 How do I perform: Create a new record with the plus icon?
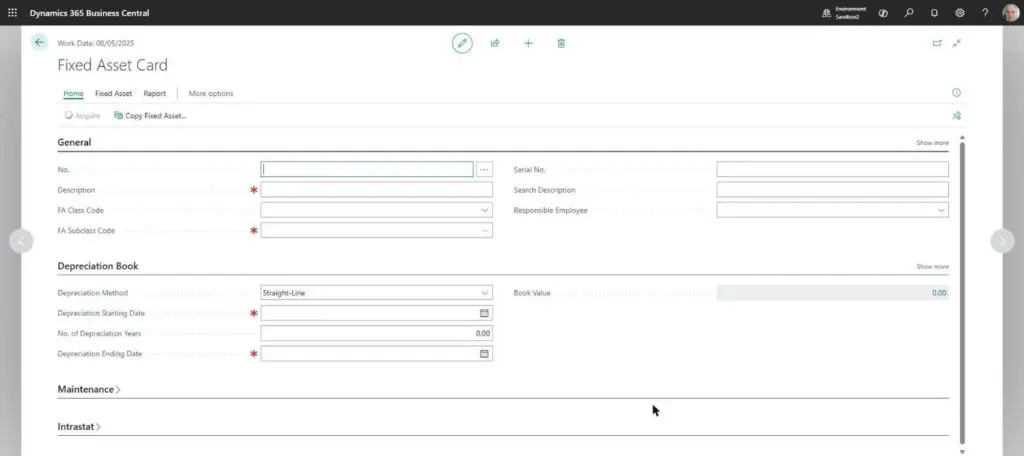point(528,43)
